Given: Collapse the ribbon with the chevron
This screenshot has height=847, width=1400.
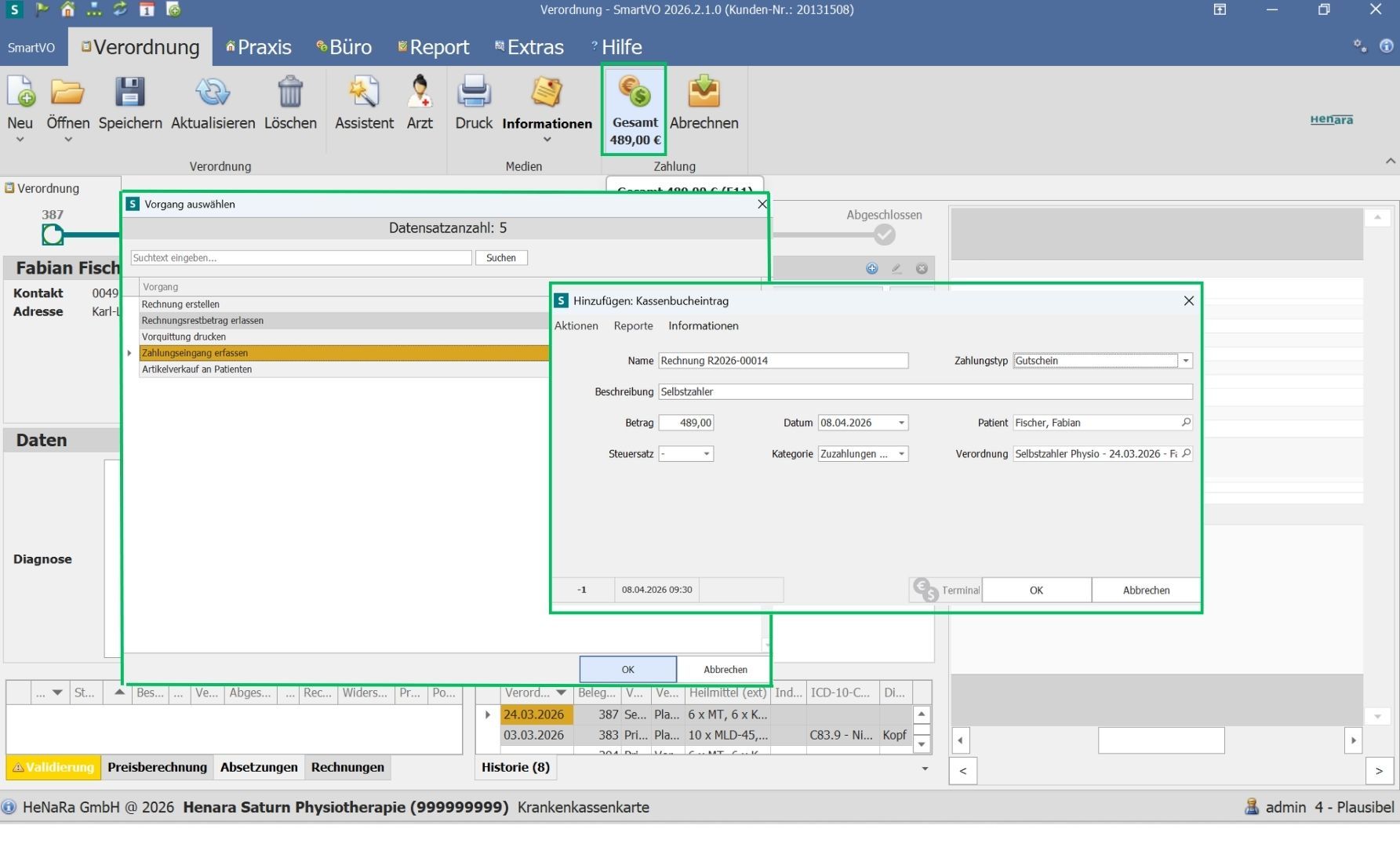Looking at the screenshot, I should (x=1390, y=161).
